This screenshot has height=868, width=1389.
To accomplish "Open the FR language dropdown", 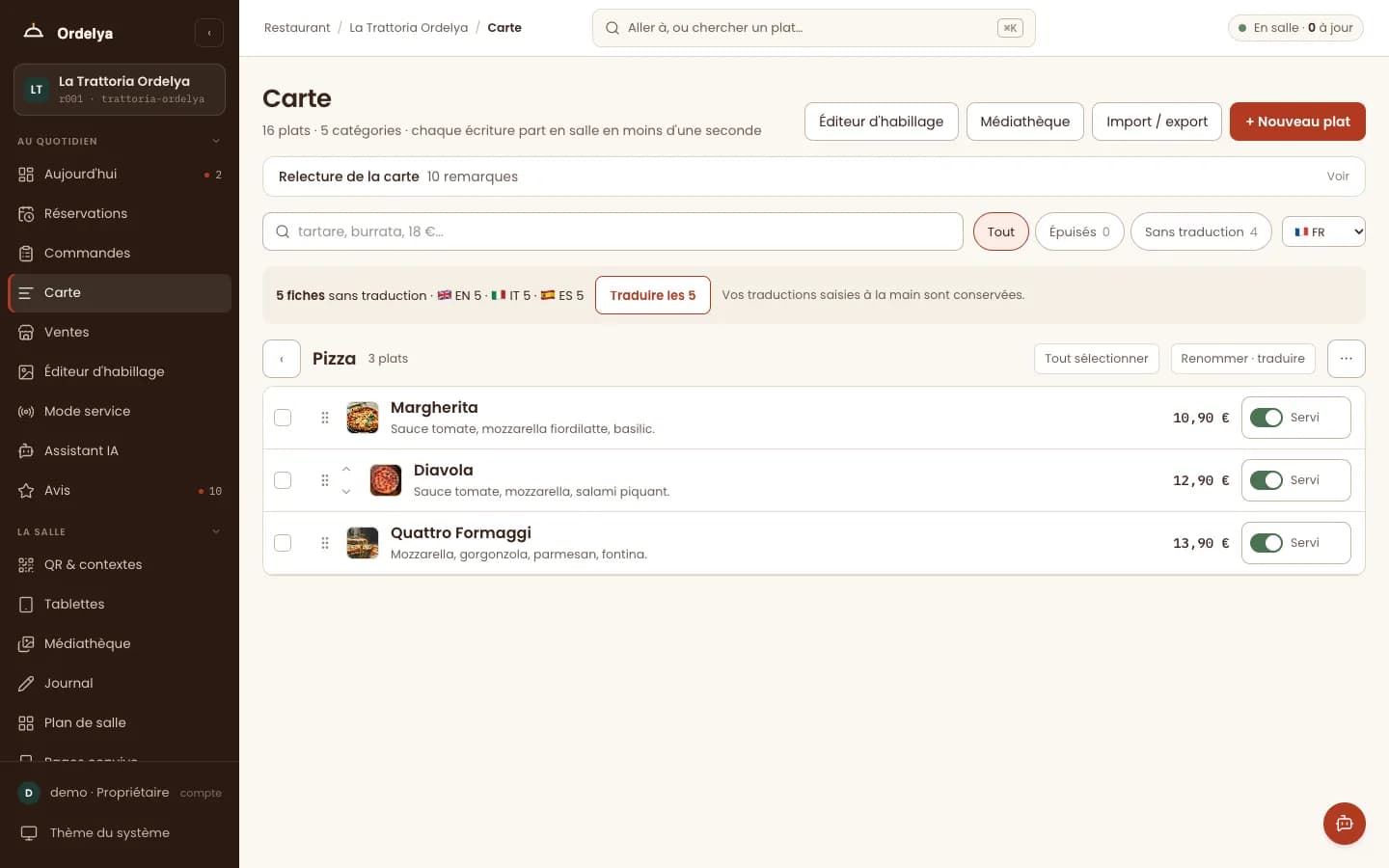I will (x=1323, y=231).
